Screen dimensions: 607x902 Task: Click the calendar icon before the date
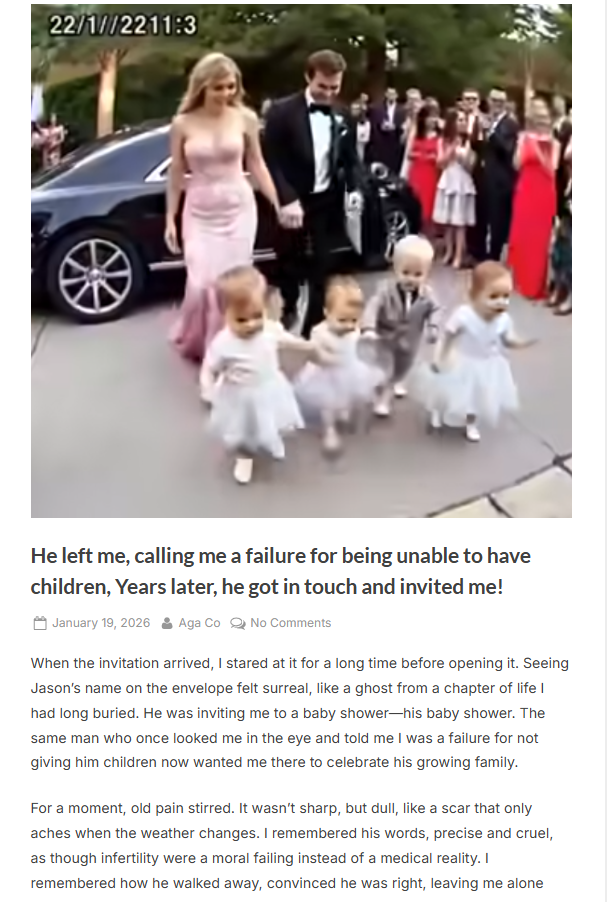(40, 623)
